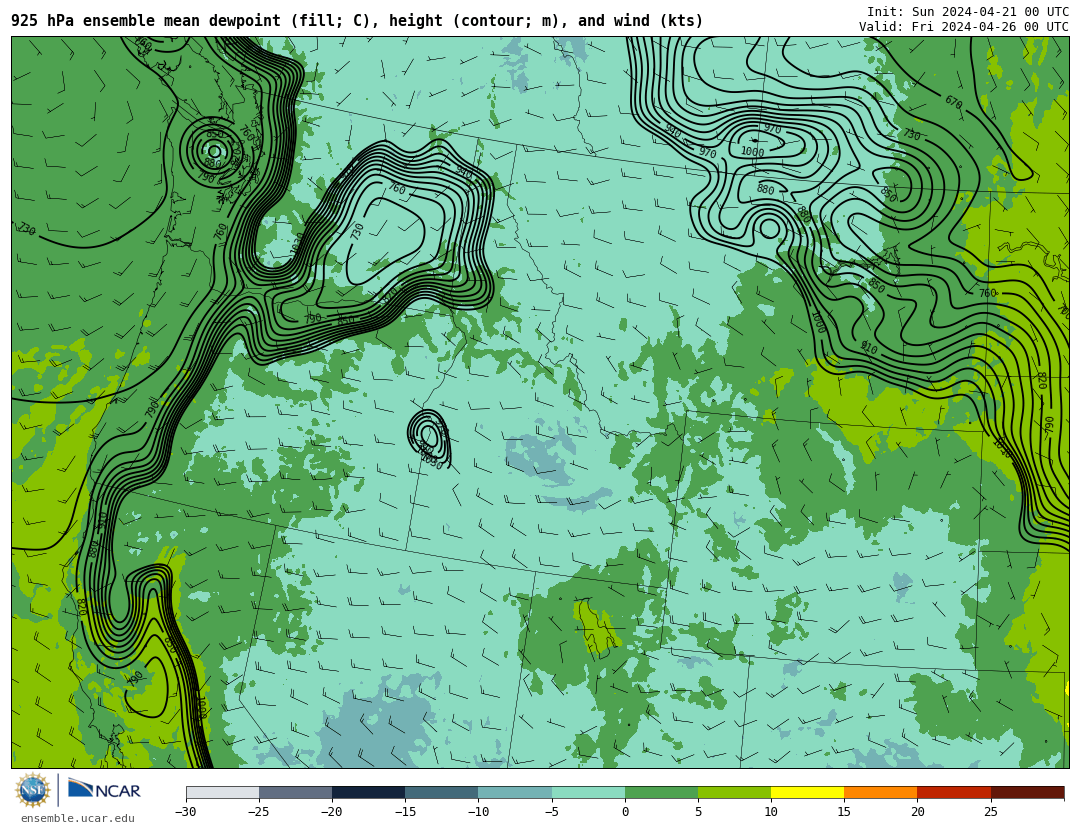Click the colorbar label '10'

(771, 812)
